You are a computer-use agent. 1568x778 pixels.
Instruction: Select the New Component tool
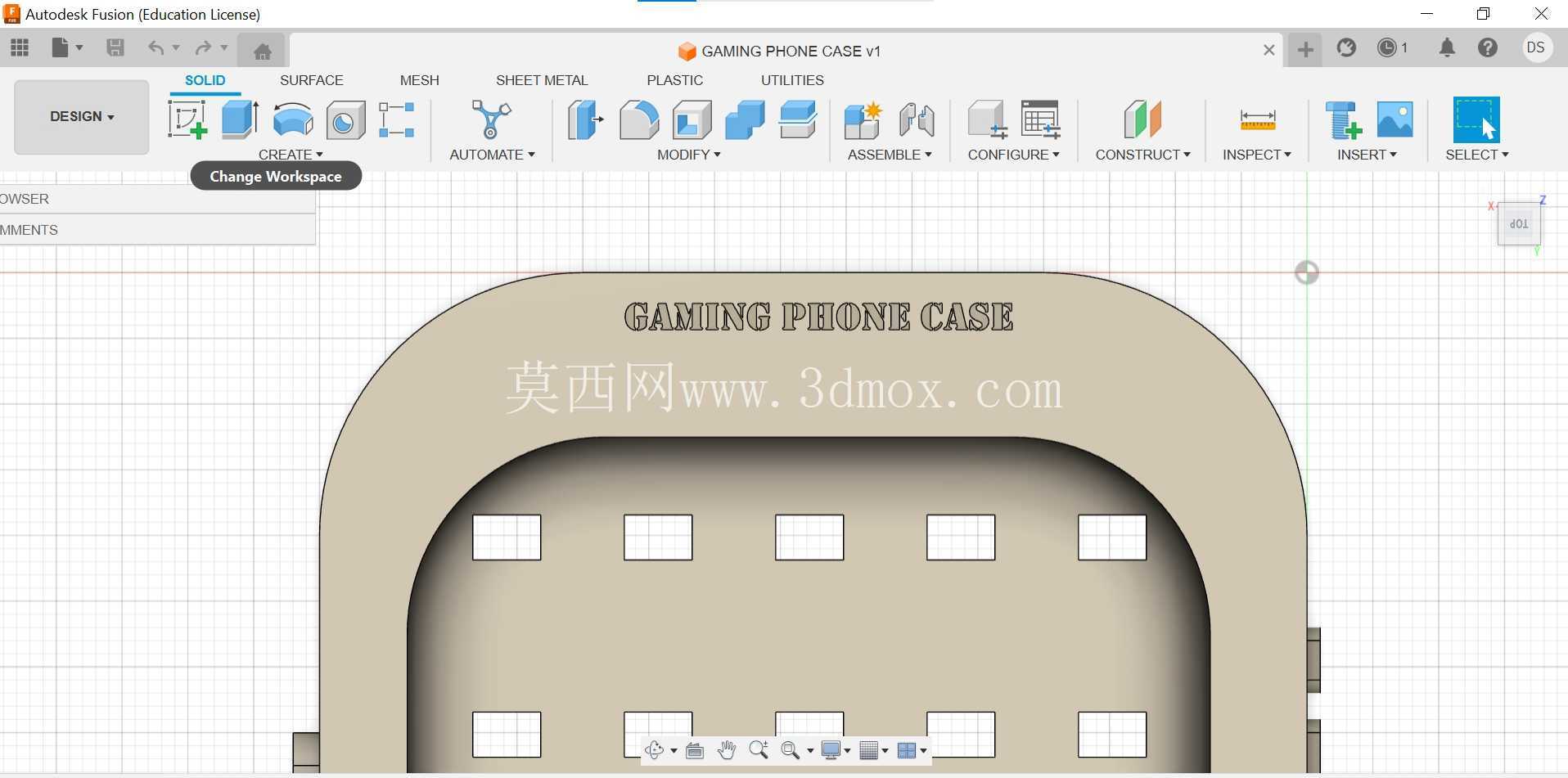(863, 119)
